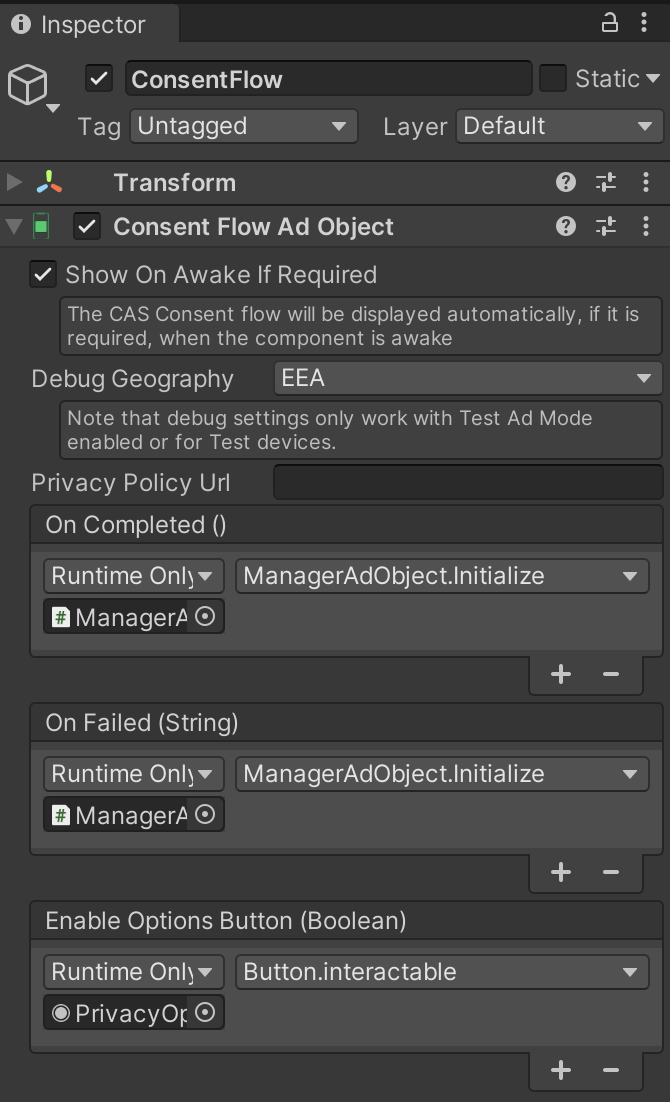This screenshot has height=1102, width=670.
Task: Open the Layer dropdown set to Default
Action: (558, 126)
